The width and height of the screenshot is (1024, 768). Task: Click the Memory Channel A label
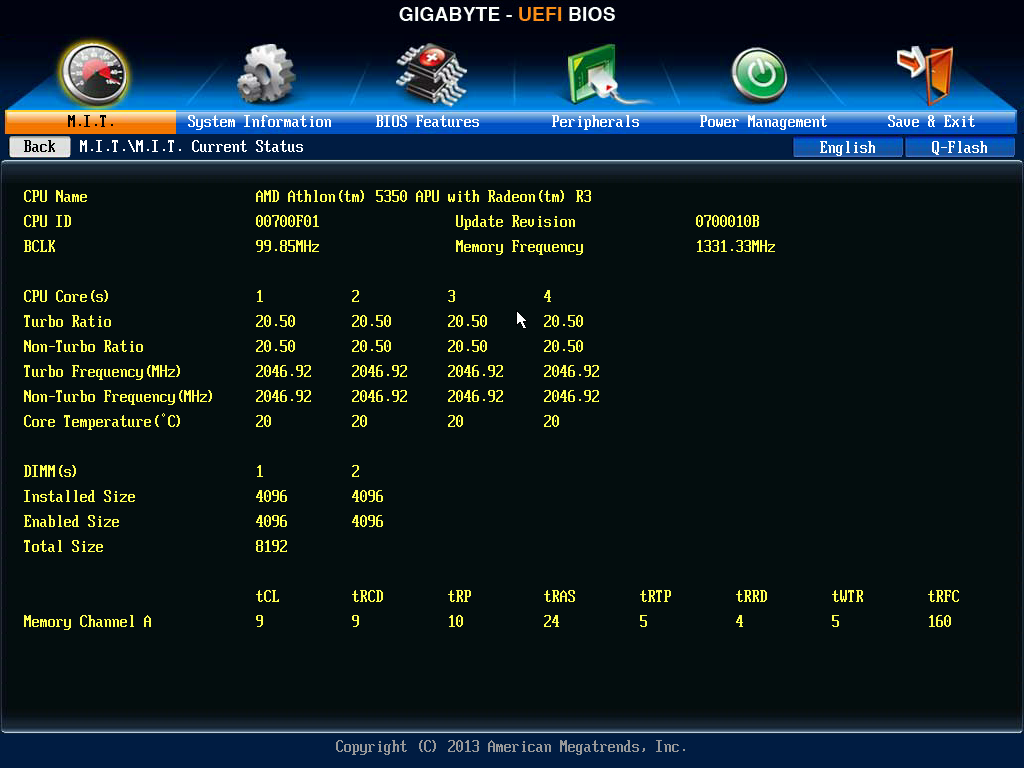(88, 621)
